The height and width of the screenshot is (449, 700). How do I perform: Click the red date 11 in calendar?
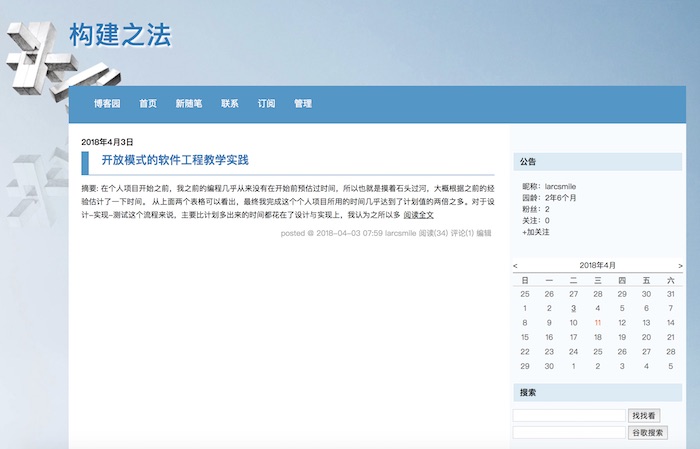click(x=597, y=323)
